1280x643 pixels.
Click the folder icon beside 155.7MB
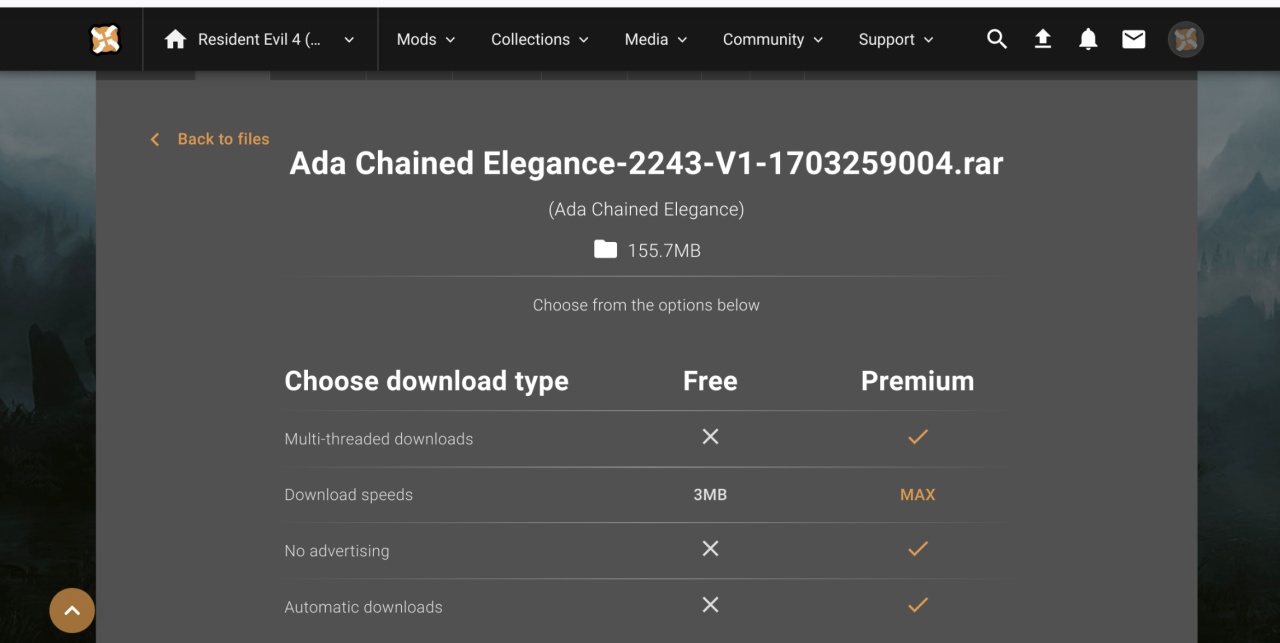605,249
